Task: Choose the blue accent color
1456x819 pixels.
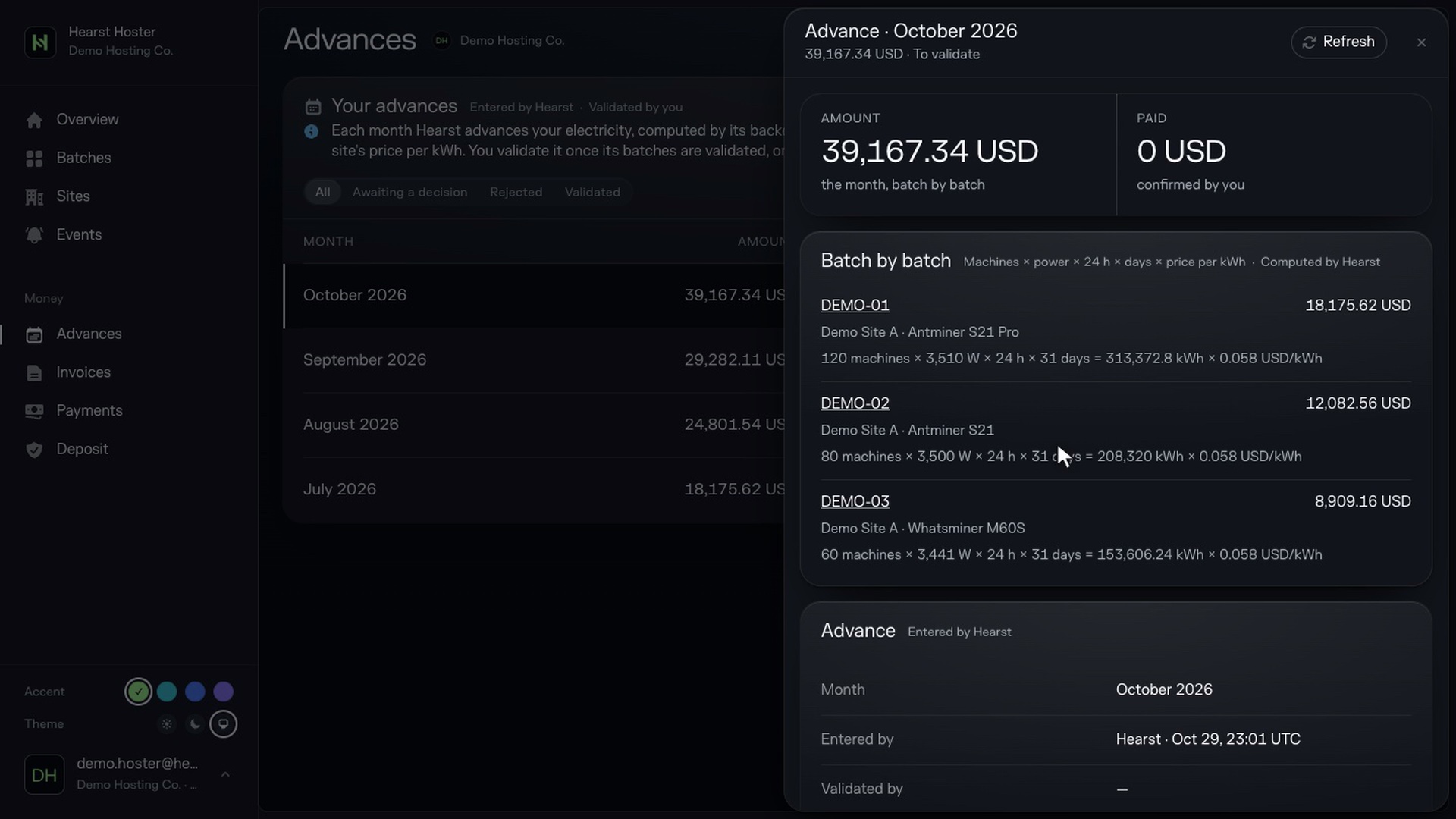Action: [x=195, y=692]
